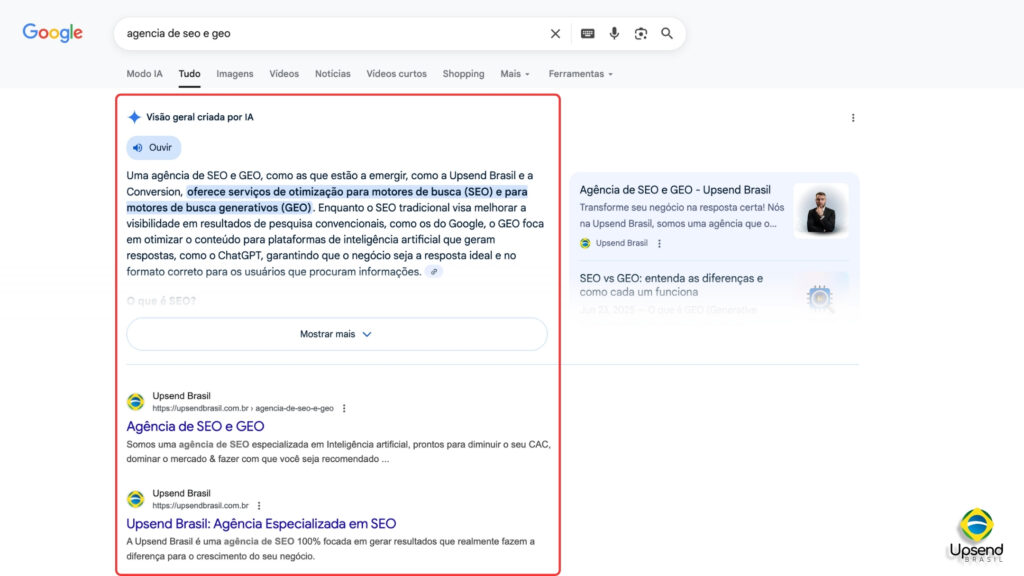
Task: Play the AI overview with the Ouvir button
Action: coord(153,148)
